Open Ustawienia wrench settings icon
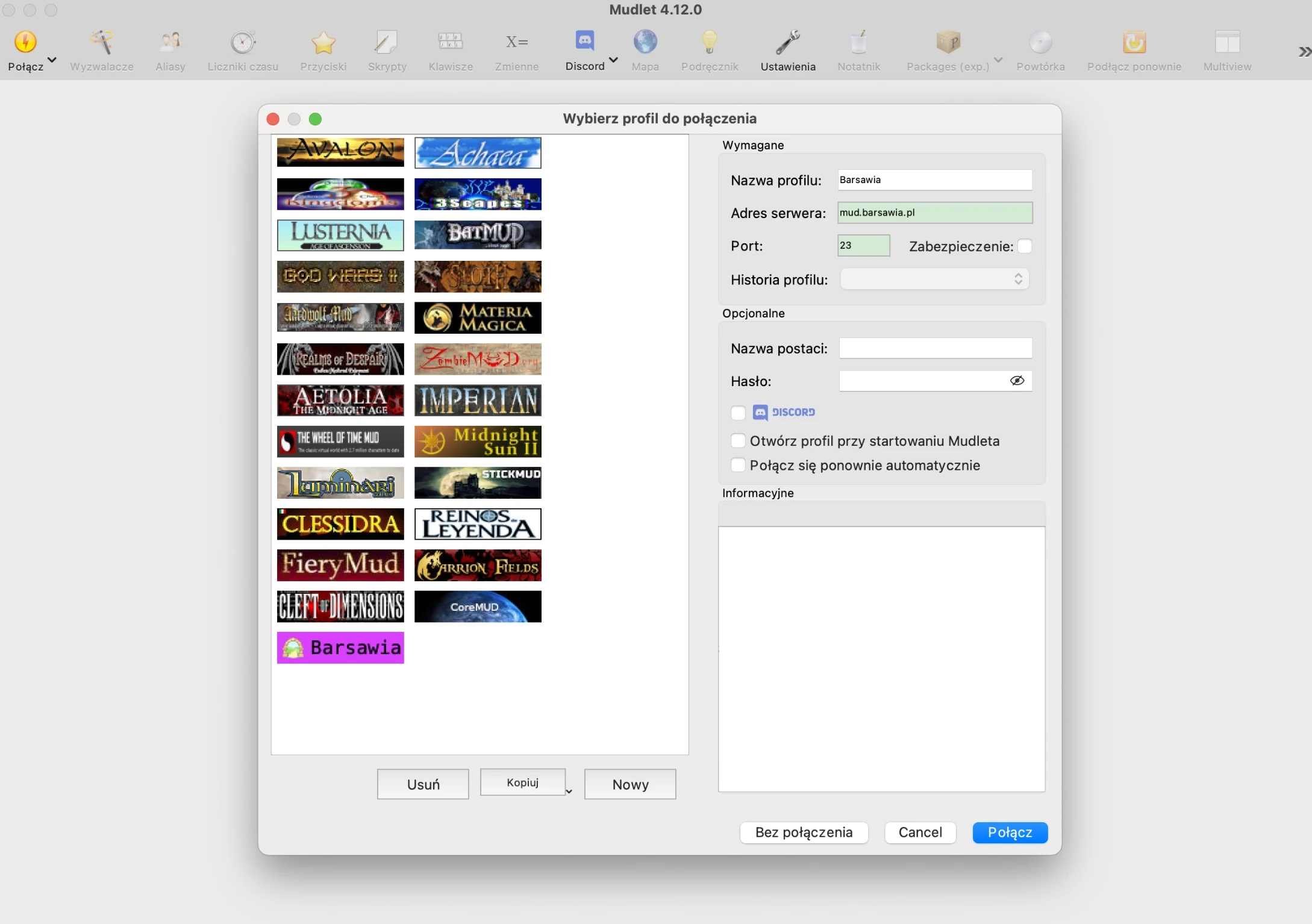 [x=787, y=42]
